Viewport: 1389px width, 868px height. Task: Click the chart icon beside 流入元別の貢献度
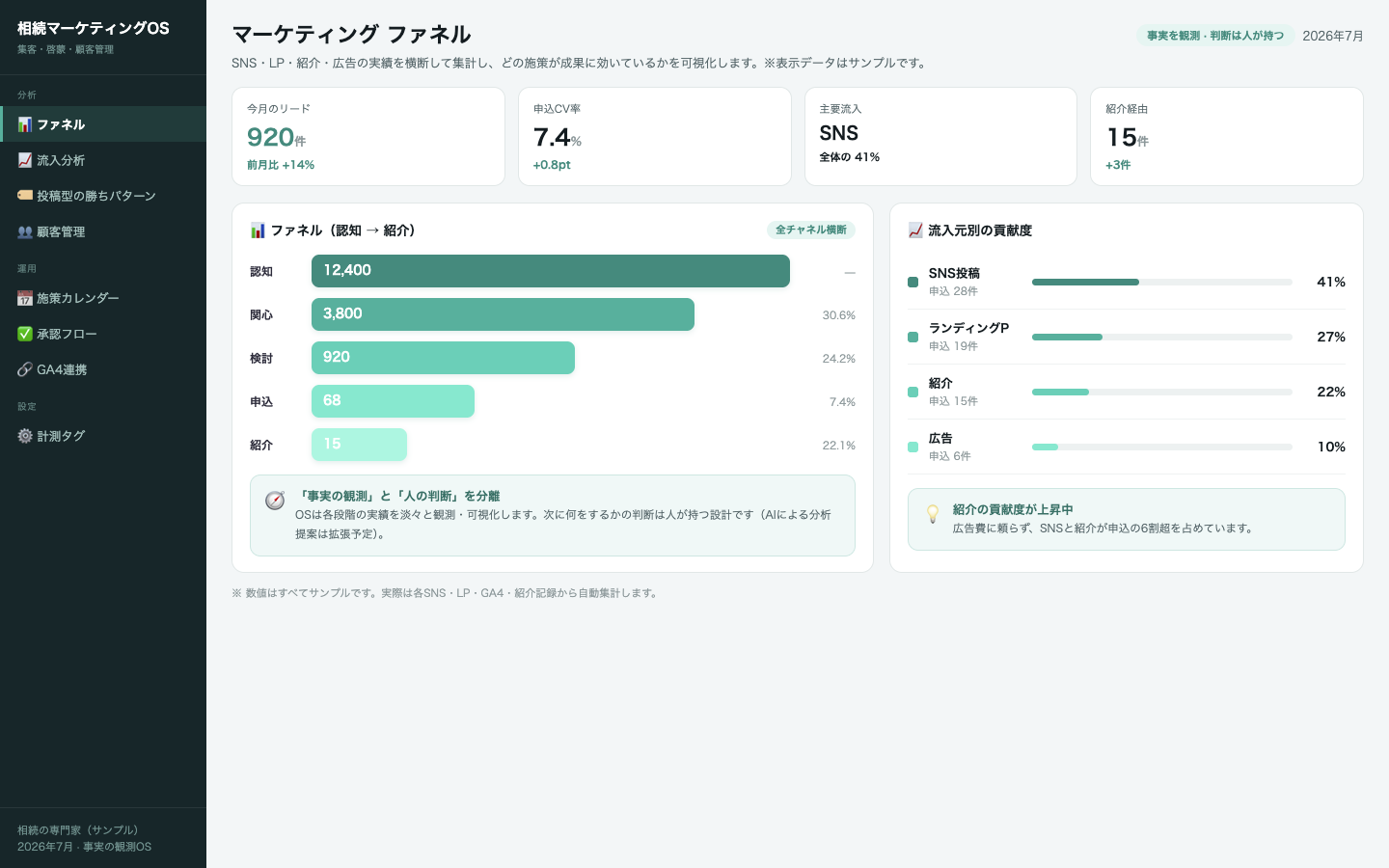[x=915, y=231]
